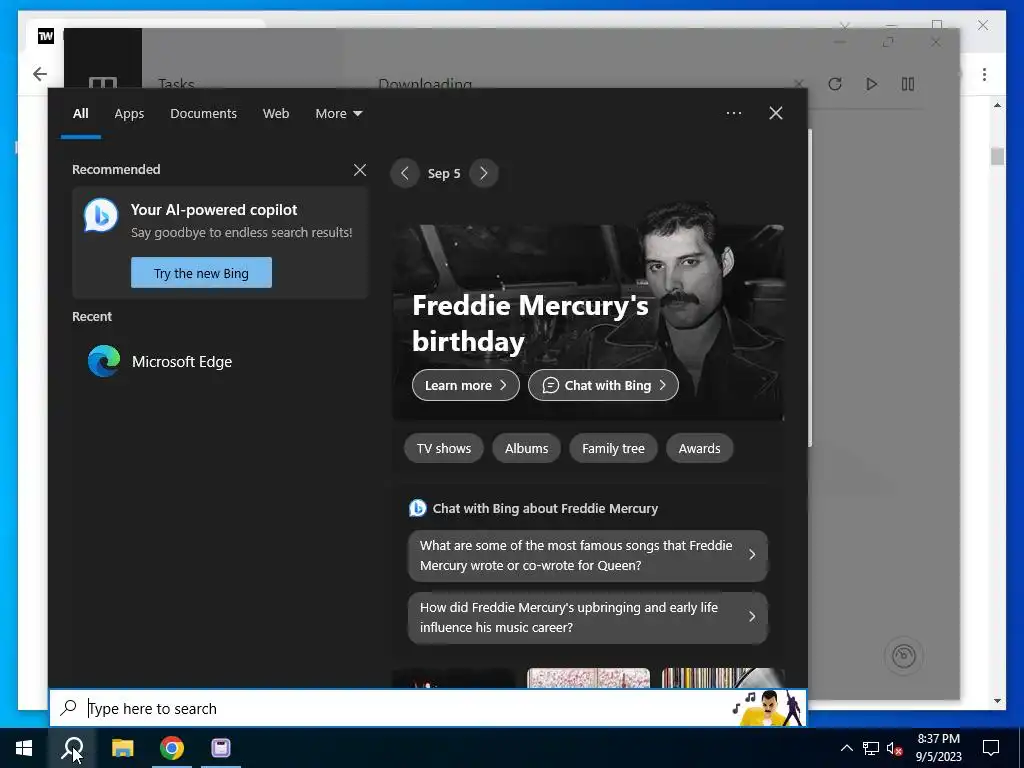Open the purple app icon in taskbar
The width and height of the screenshot is (1024, 768).
tap(221, 748)
